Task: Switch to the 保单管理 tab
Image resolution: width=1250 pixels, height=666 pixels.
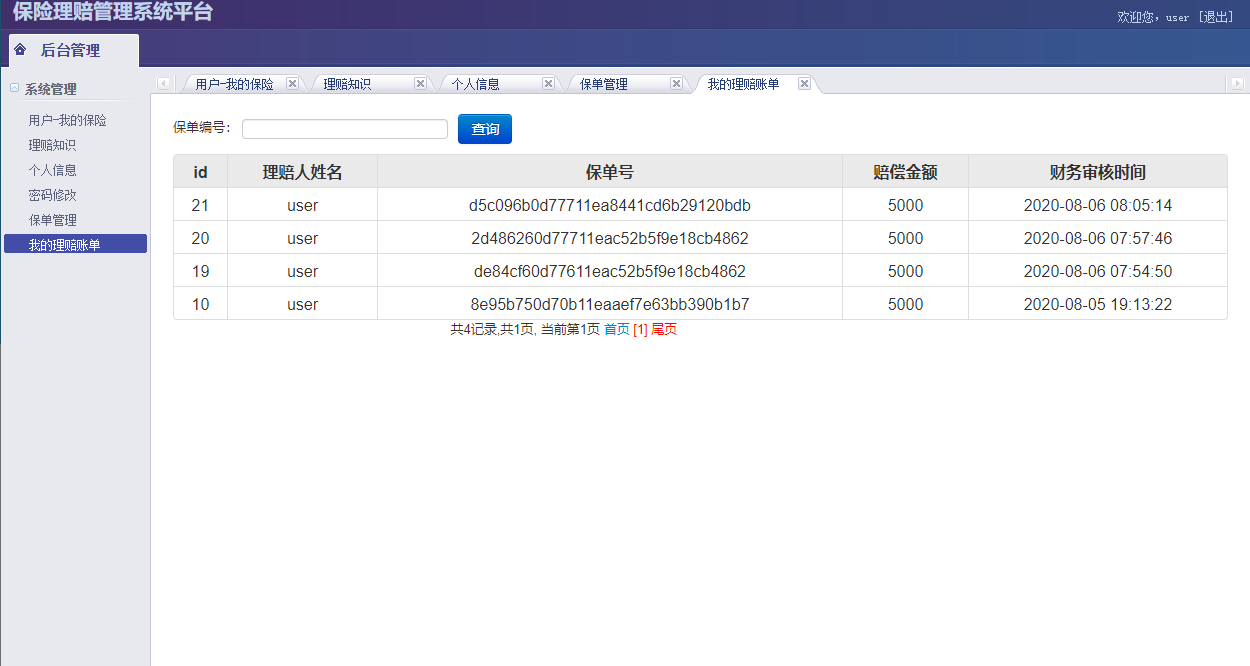Action: [603, 84]
